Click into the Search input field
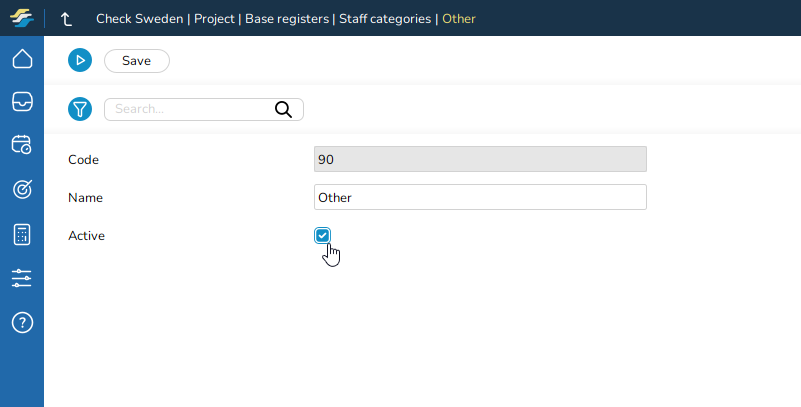The height and width of the screenshot is (407, 801). point(190,109)
